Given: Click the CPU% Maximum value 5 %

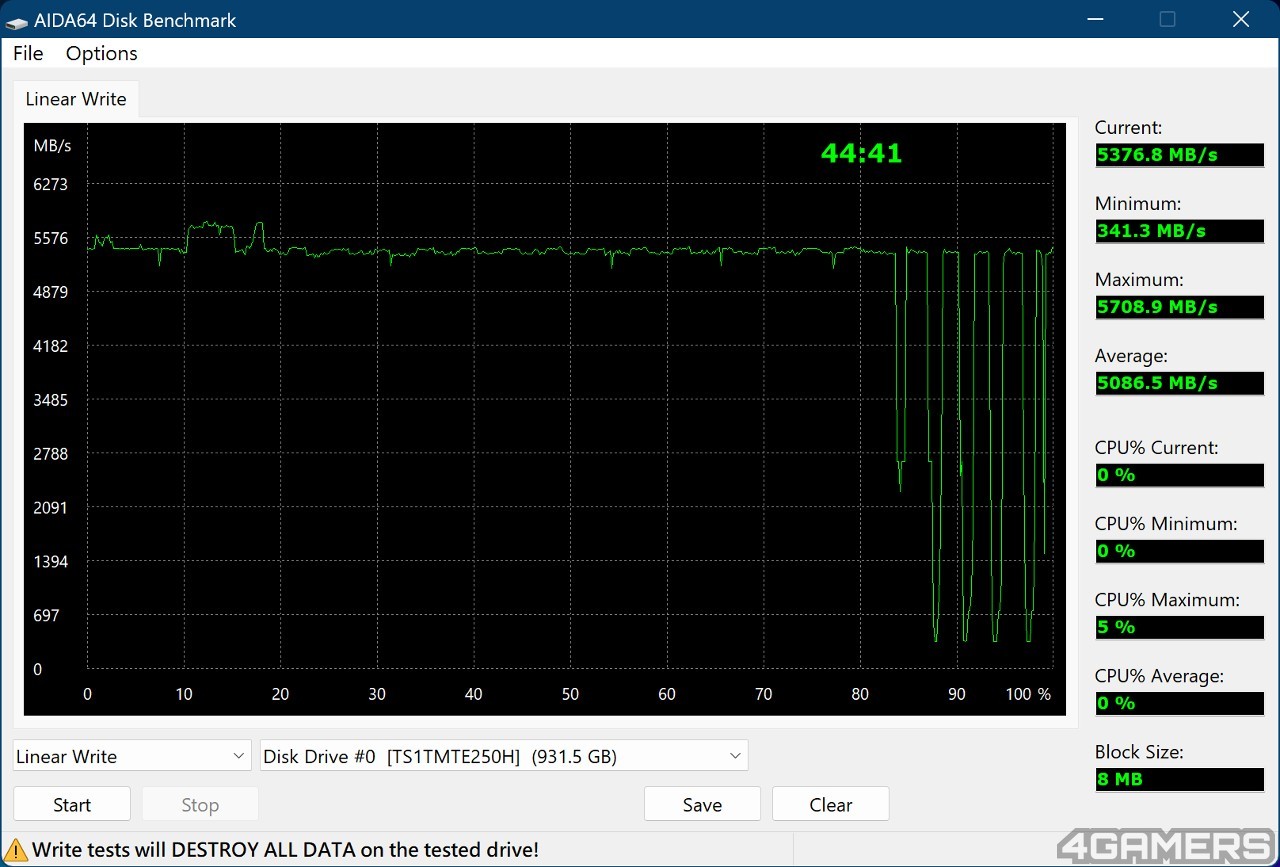Looking at the screenshot, I should pyautogui.click(x=1179, y=627).
